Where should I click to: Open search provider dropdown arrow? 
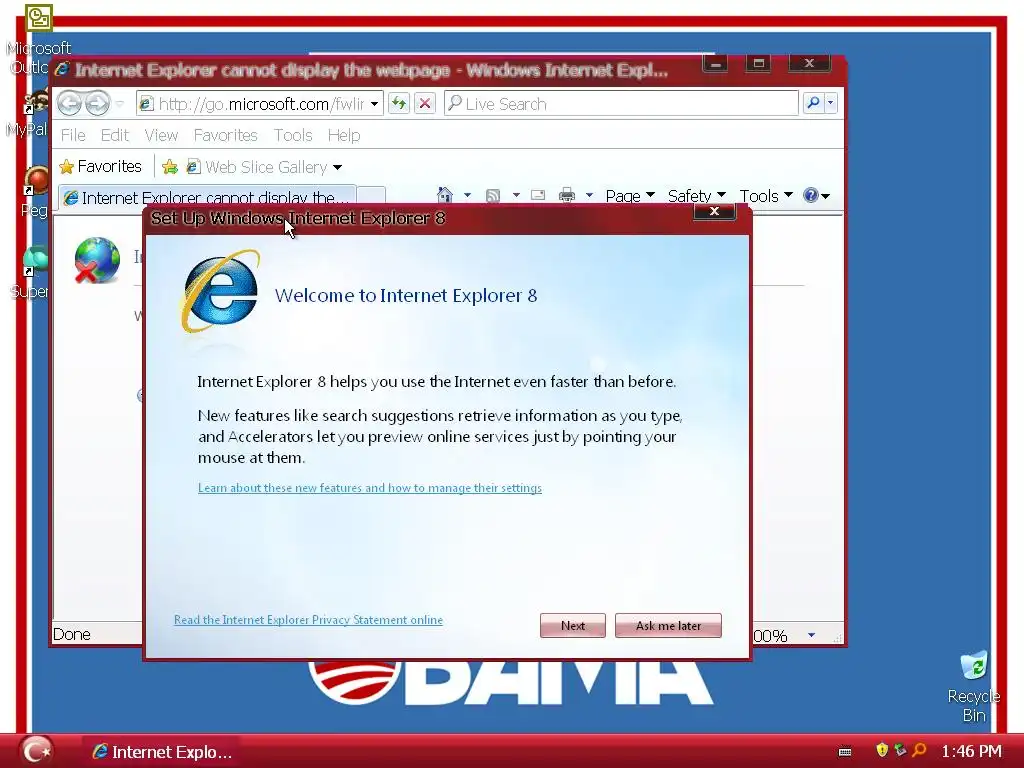click(x=831, y=103)
